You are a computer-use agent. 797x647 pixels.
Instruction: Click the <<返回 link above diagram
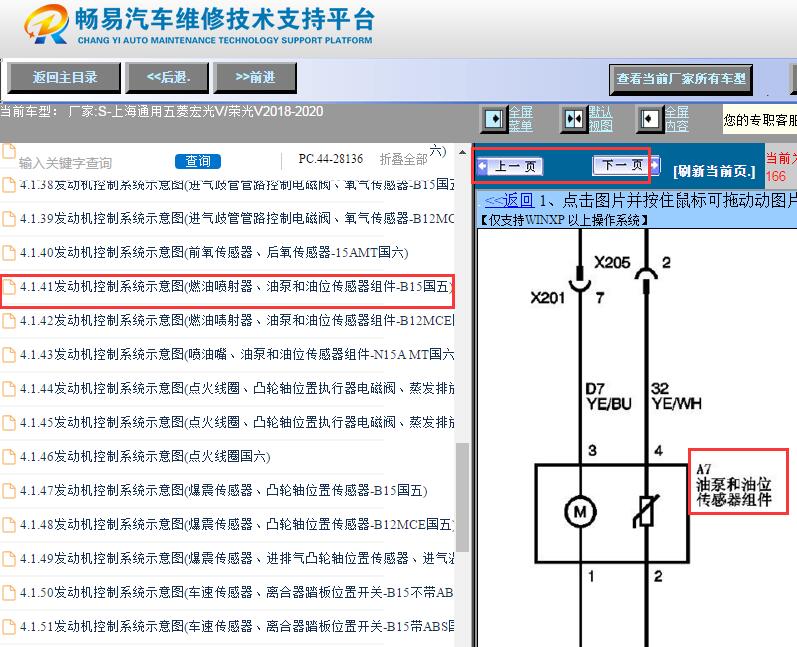[509, 200]
